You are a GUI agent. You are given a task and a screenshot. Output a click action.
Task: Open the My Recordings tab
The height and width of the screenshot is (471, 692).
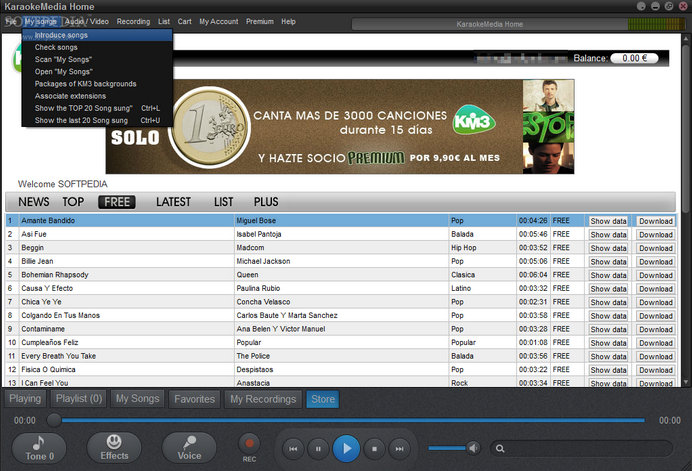tap(263, 399)
